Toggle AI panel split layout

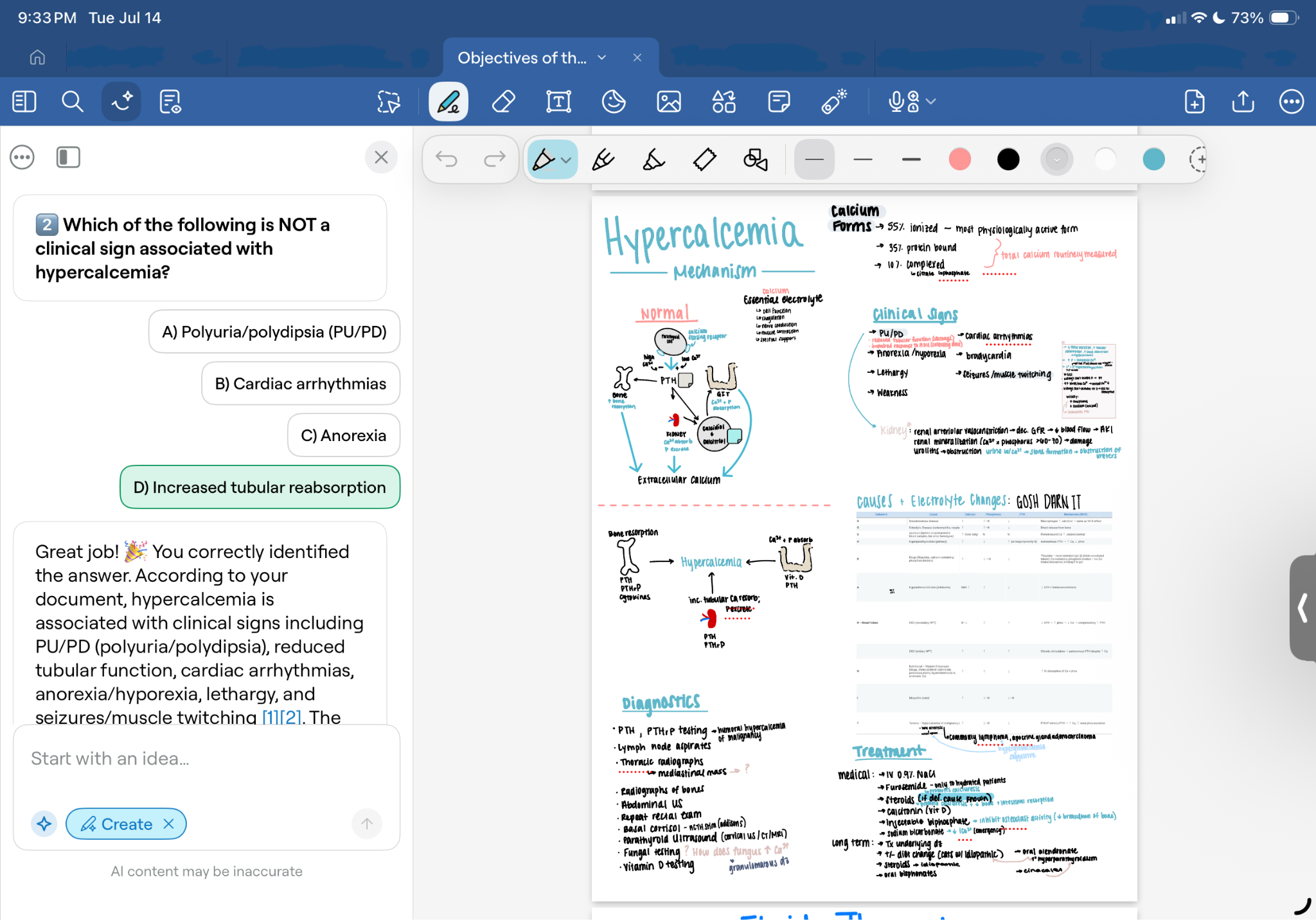coord(68,158)
